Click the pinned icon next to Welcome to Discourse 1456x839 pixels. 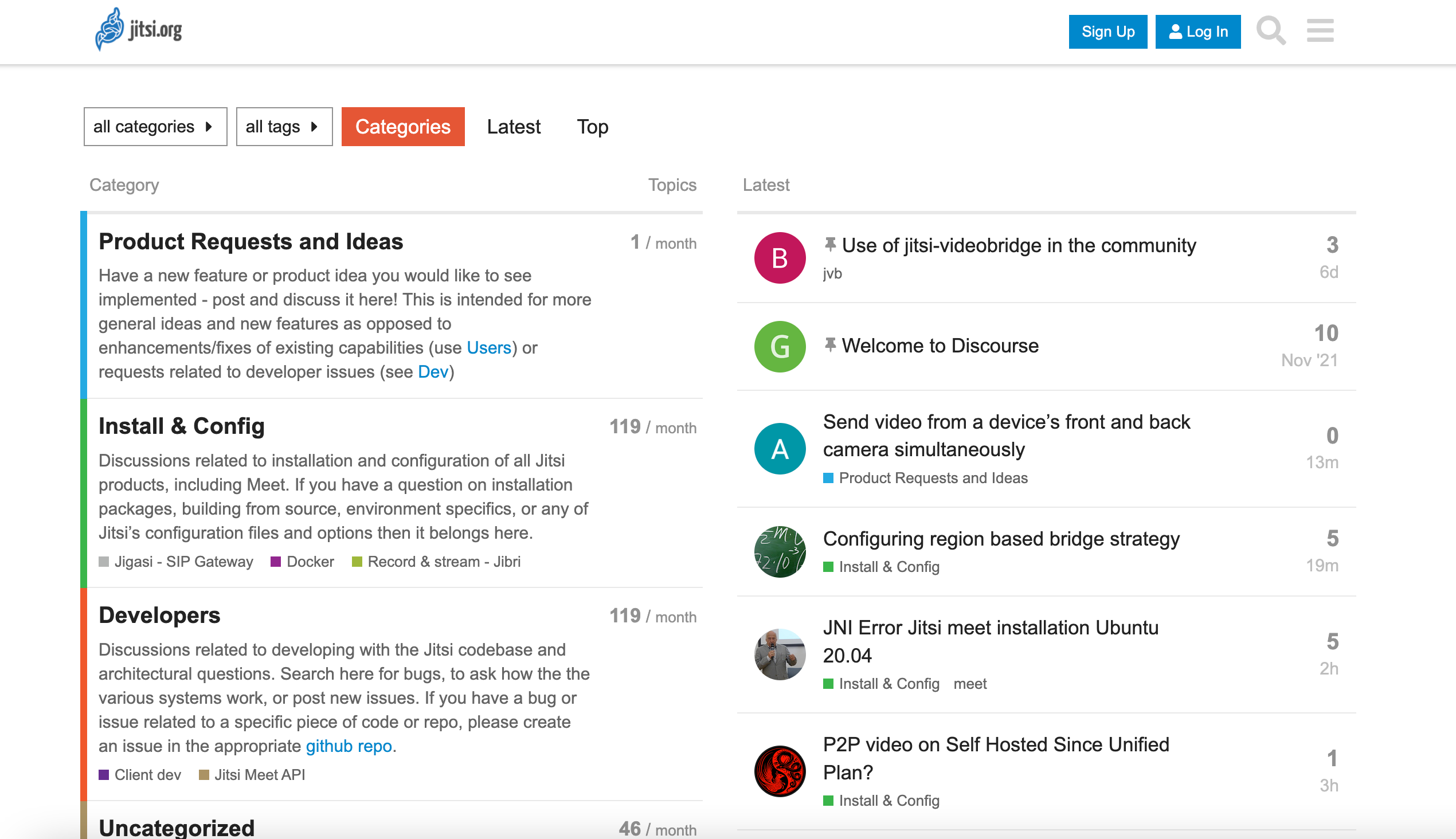(x=830, y=346)
